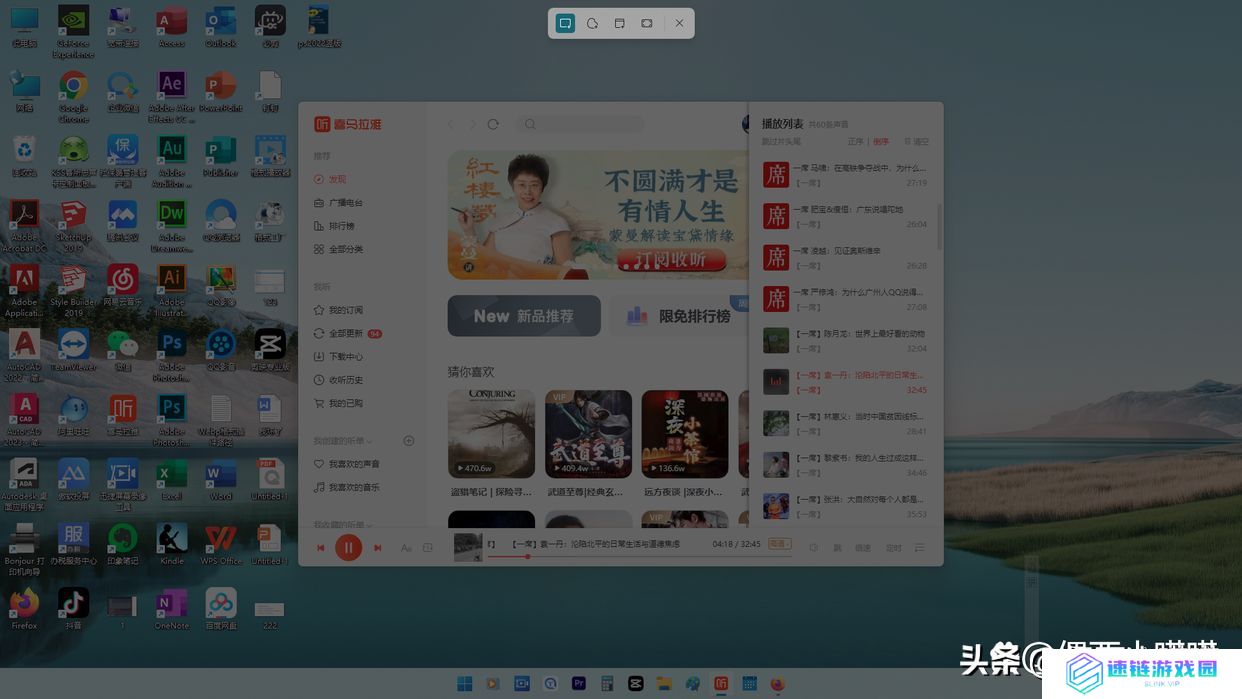Select freeform snip mode in snipping toolbar

click(592, 23)
